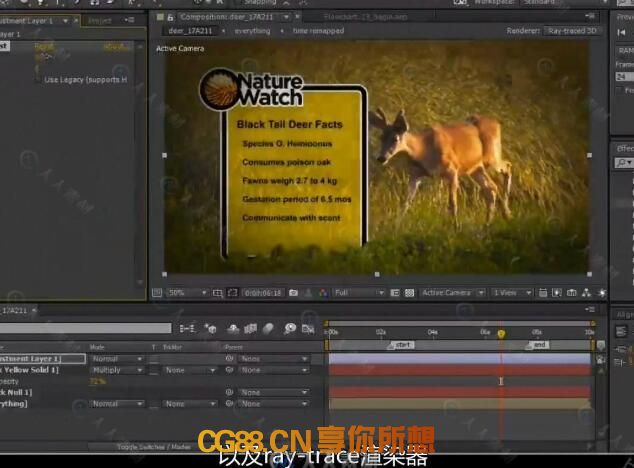The image size is (634, 468).
Task: Open the Composition deer_17A211 tab dropdown
Action: [286, 17]
